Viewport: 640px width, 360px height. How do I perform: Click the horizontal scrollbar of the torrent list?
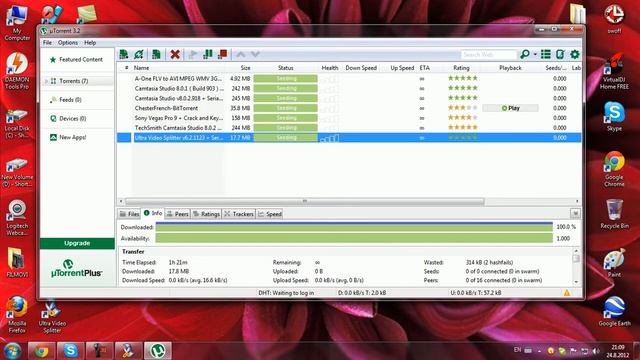click(x=304, y=202)
